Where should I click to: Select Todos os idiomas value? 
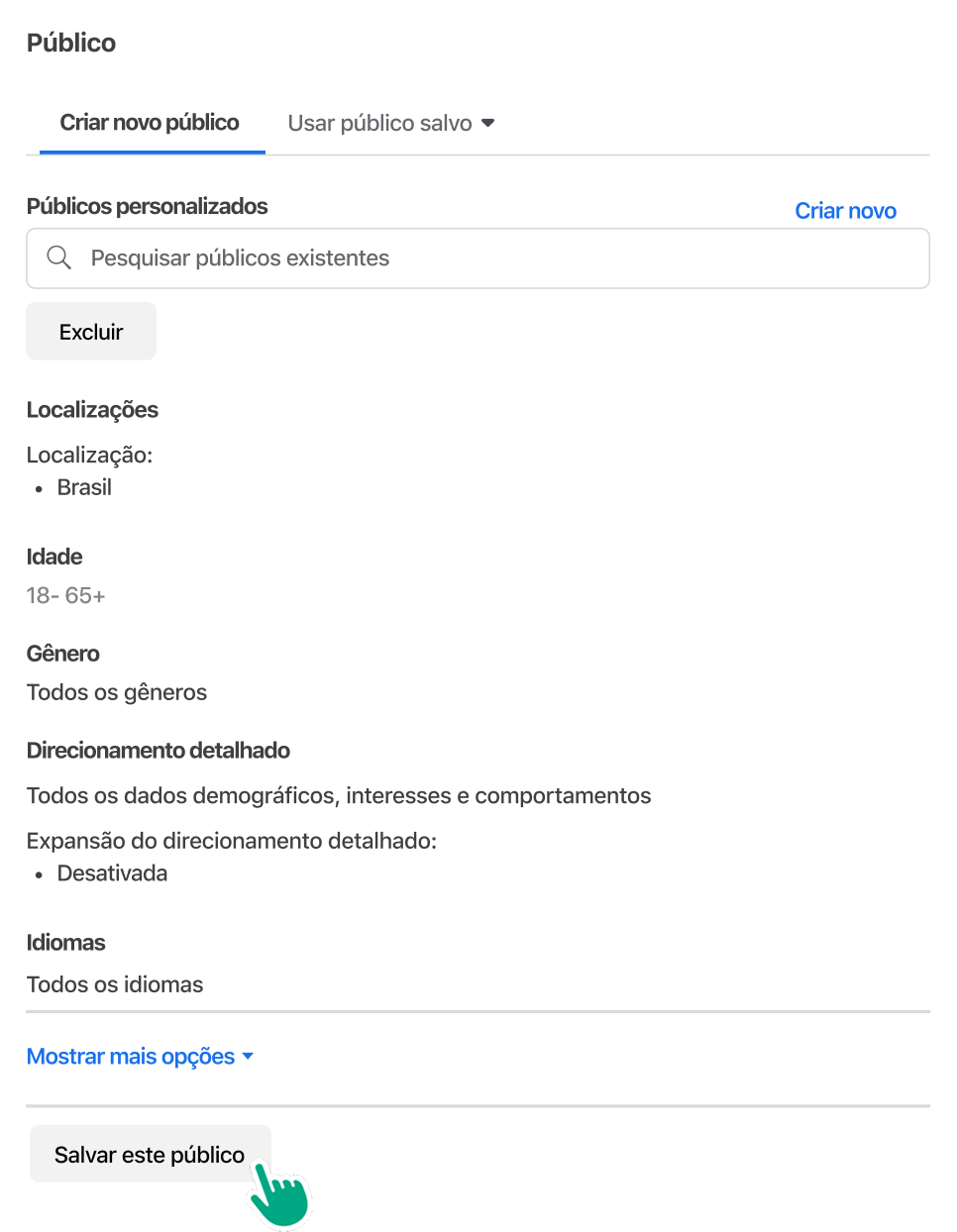tap(115, 984)
